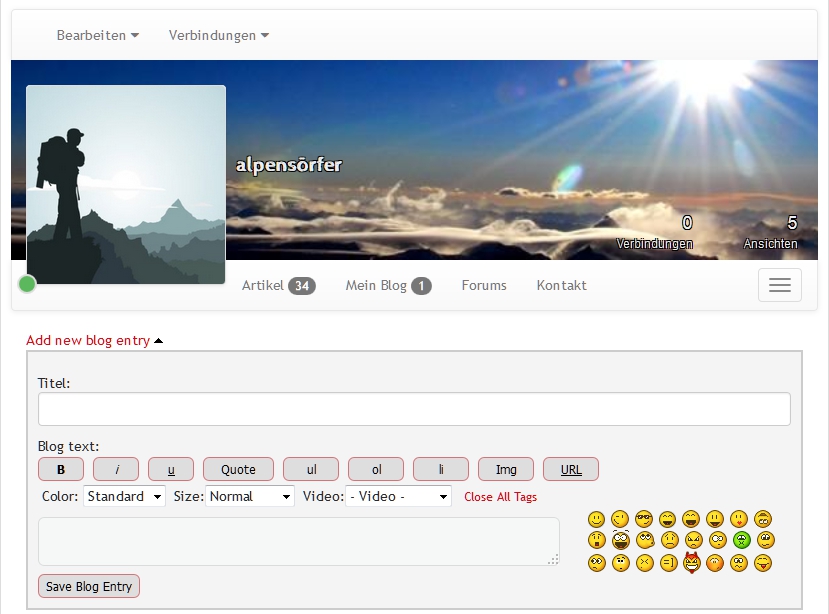
Task: Insert the blushing orange emoticon
Action: [715, 563]
